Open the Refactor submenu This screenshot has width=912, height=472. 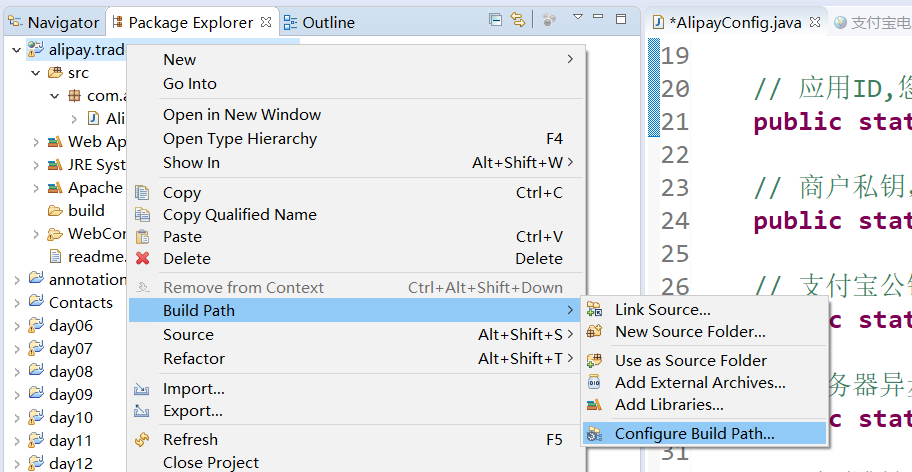(x=356, y=359)
